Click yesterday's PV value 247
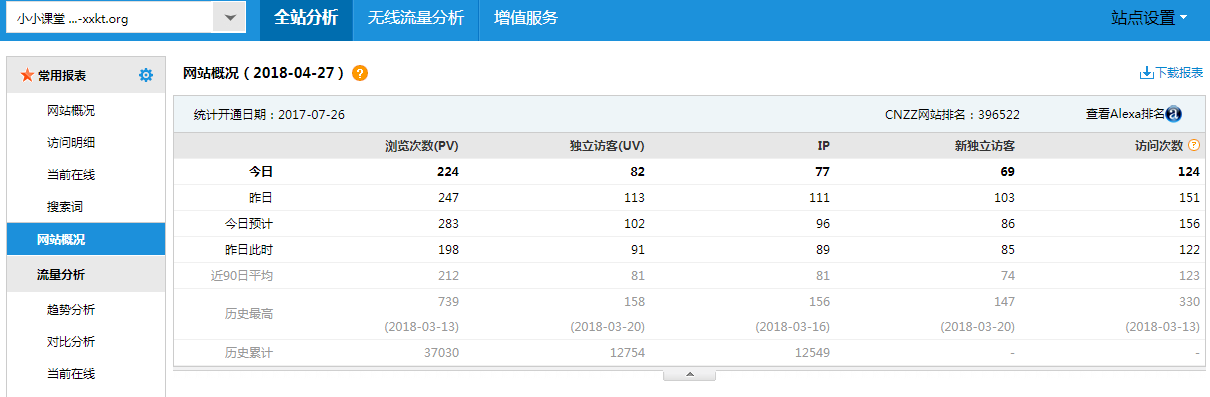 pyautogui.click(x=448, y=198)
